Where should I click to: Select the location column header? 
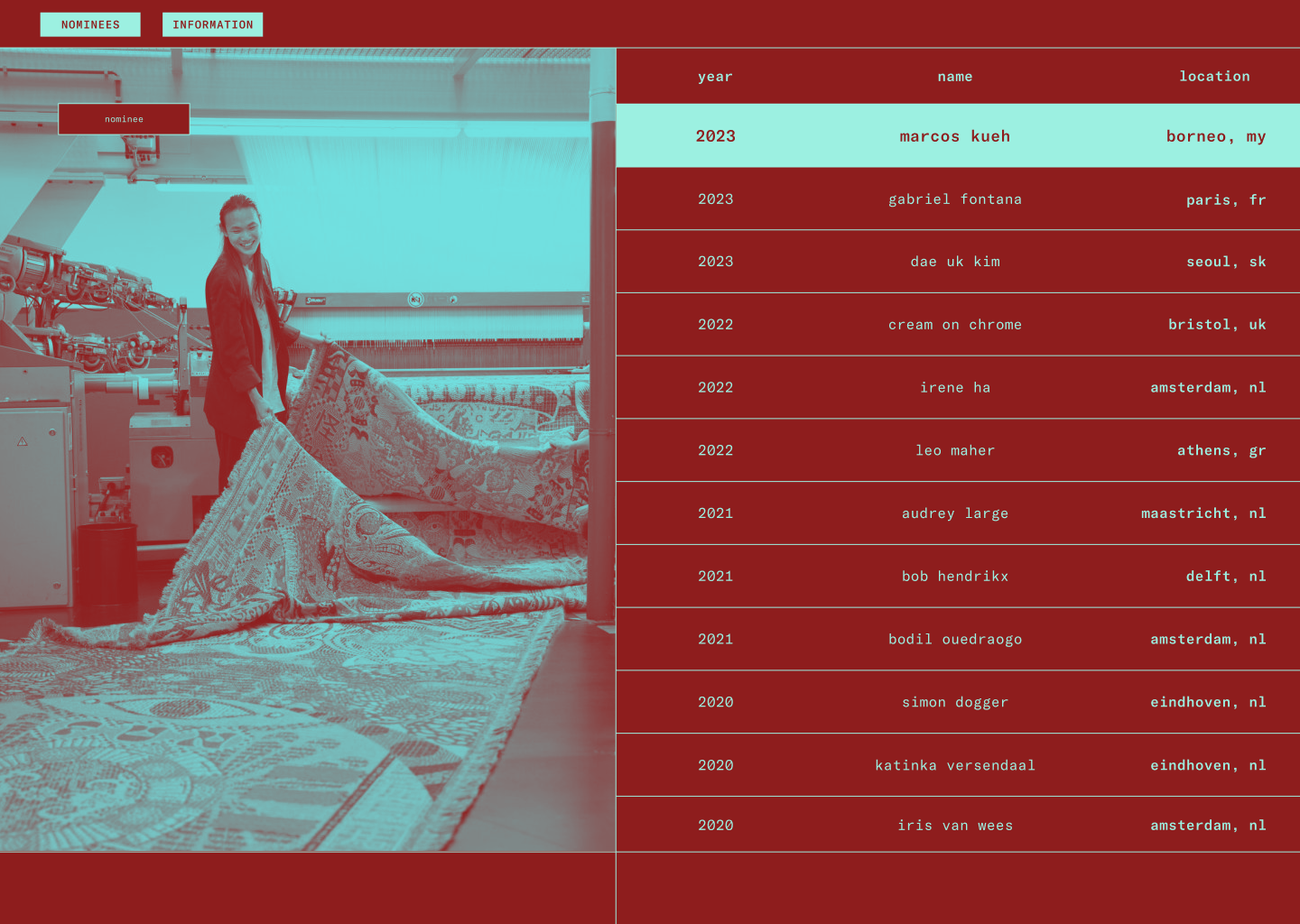[1214, 77]
